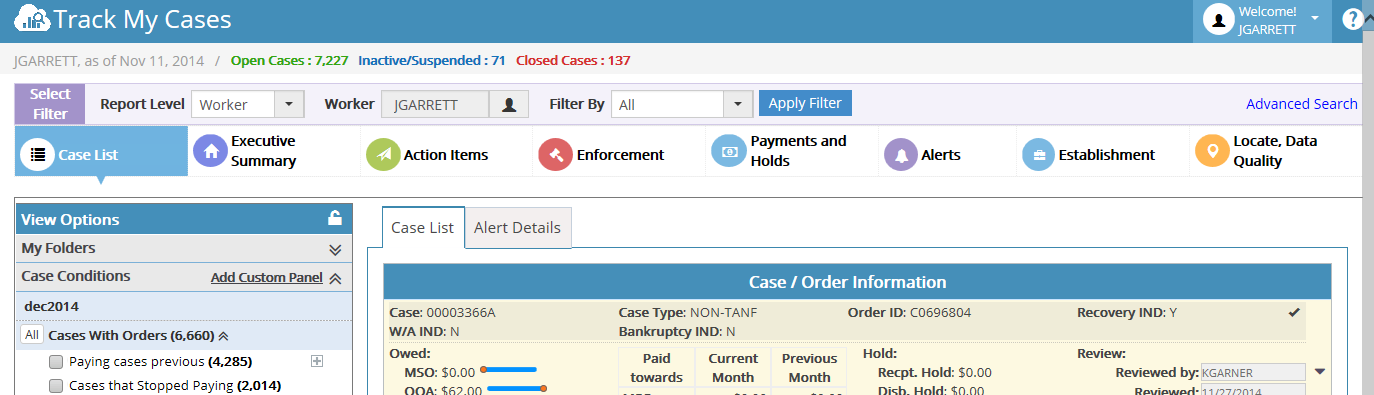This screenshot has height=395, width=1374.
Task: Click the Current Month column header
Action: click(733, 368)
